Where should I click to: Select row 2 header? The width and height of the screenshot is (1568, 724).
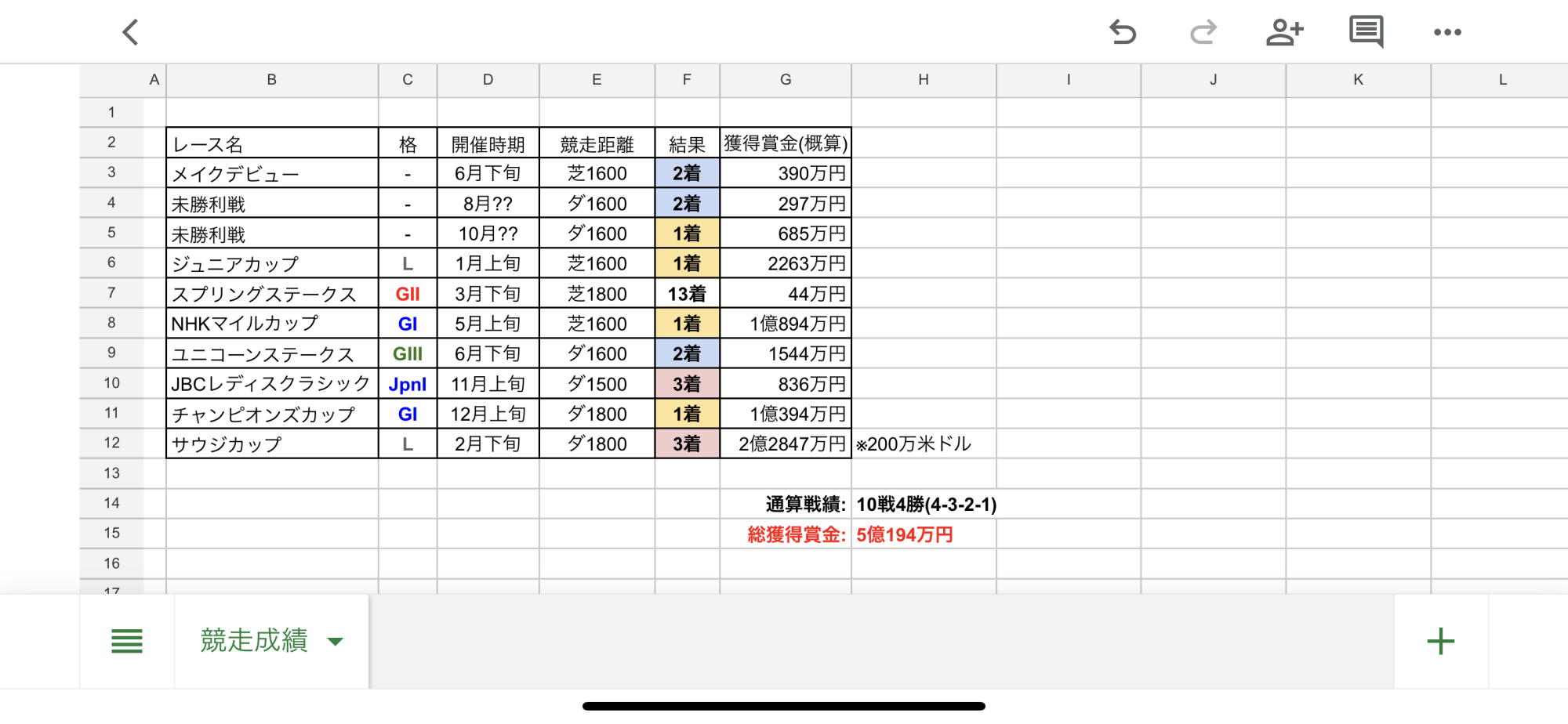111,143
